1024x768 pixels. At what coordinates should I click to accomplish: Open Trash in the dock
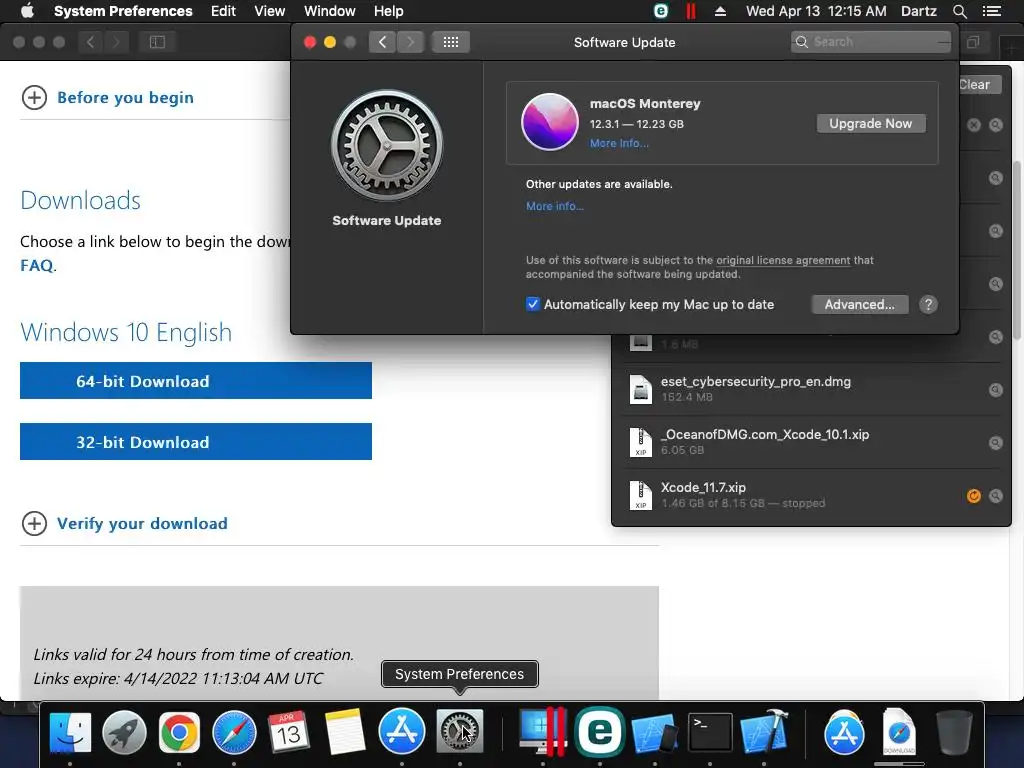(954, 732)
